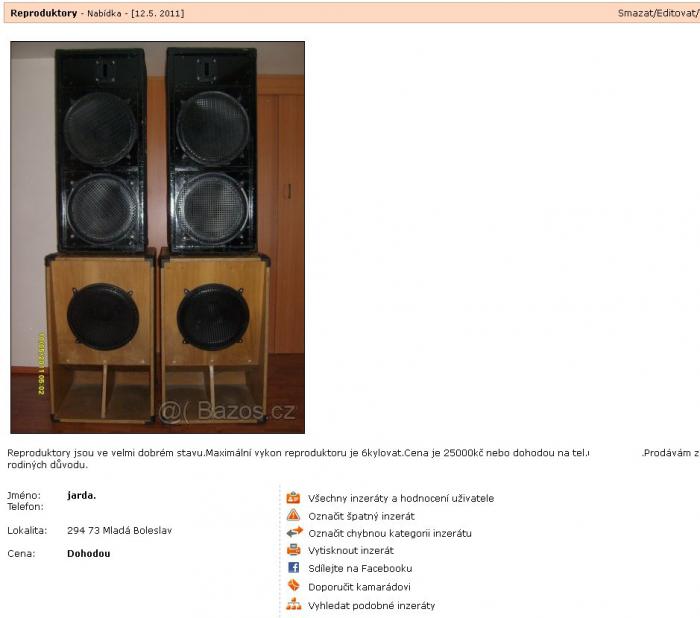Click the 'Nabídka' label in header bar

point(104,13)
